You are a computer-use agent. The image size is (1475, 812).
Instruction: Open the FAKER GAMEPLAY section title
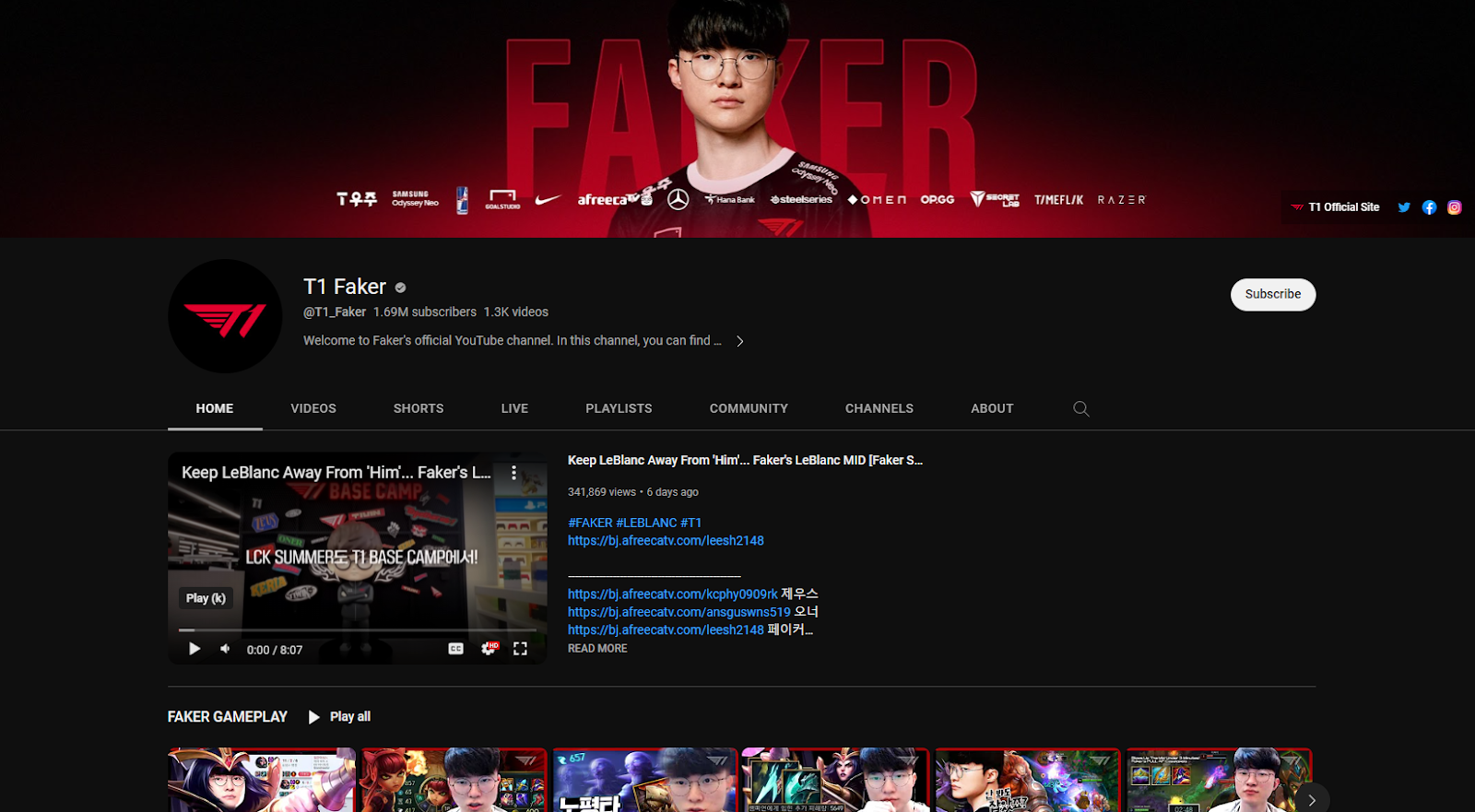[228, 716]
